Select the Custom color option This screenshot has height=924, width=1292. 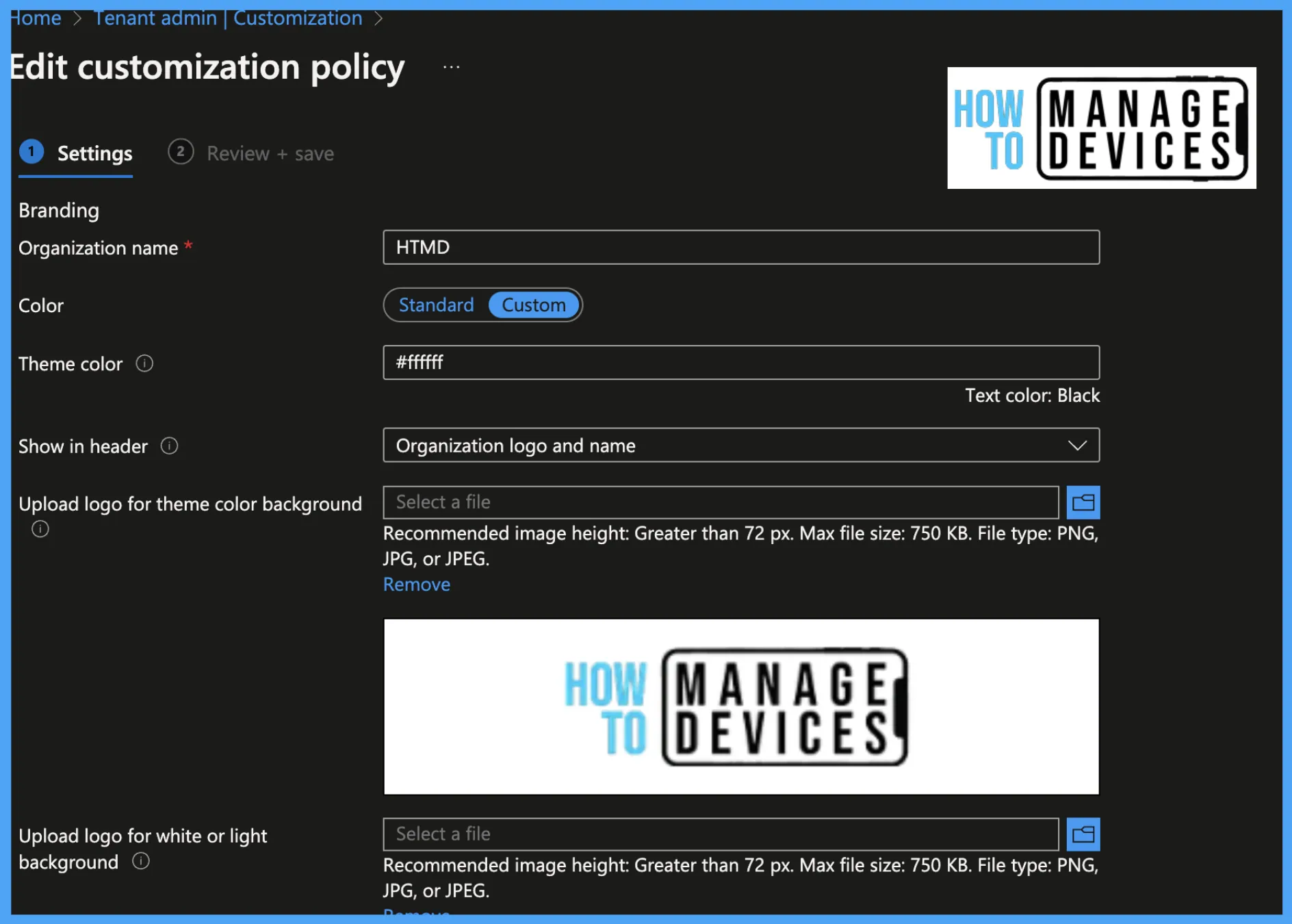pyautogui.click(x=534, y=305)
